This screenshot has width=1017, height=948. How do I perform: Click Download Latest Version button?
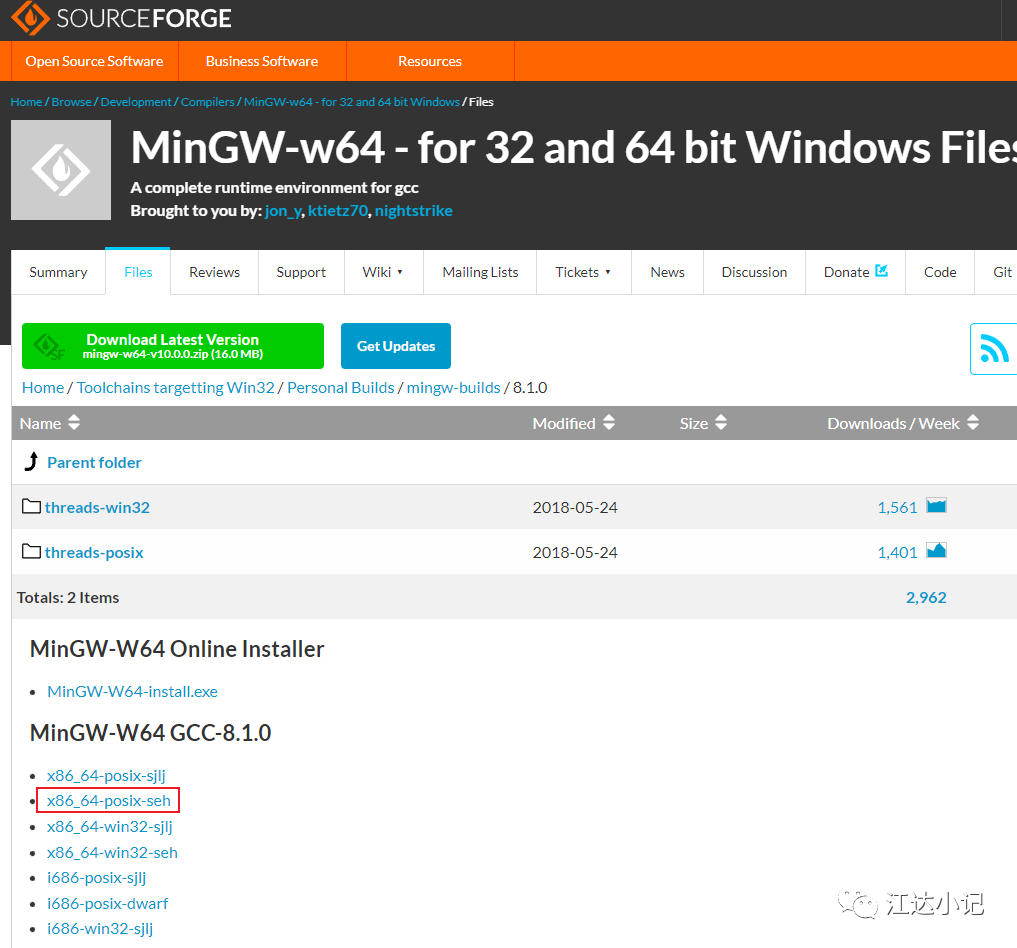pyautogui.click(x=173, y=346)
